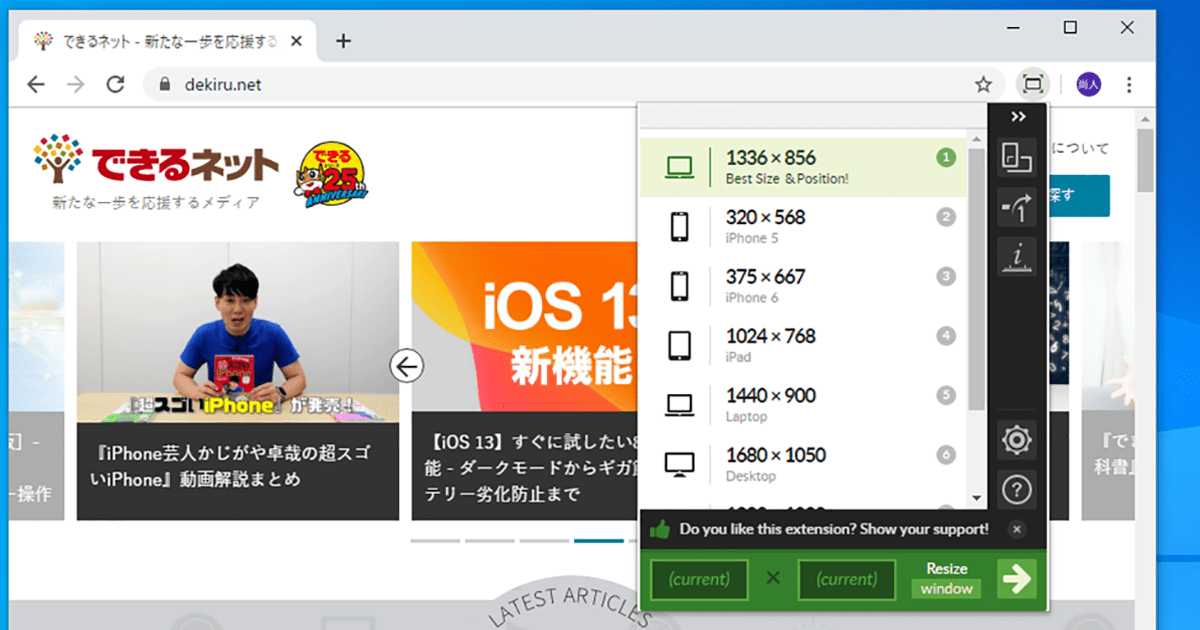Viewport: 1200px width, 630px height.
Task: Click the green laptop icon for Best Size
Action: (679, 167)
